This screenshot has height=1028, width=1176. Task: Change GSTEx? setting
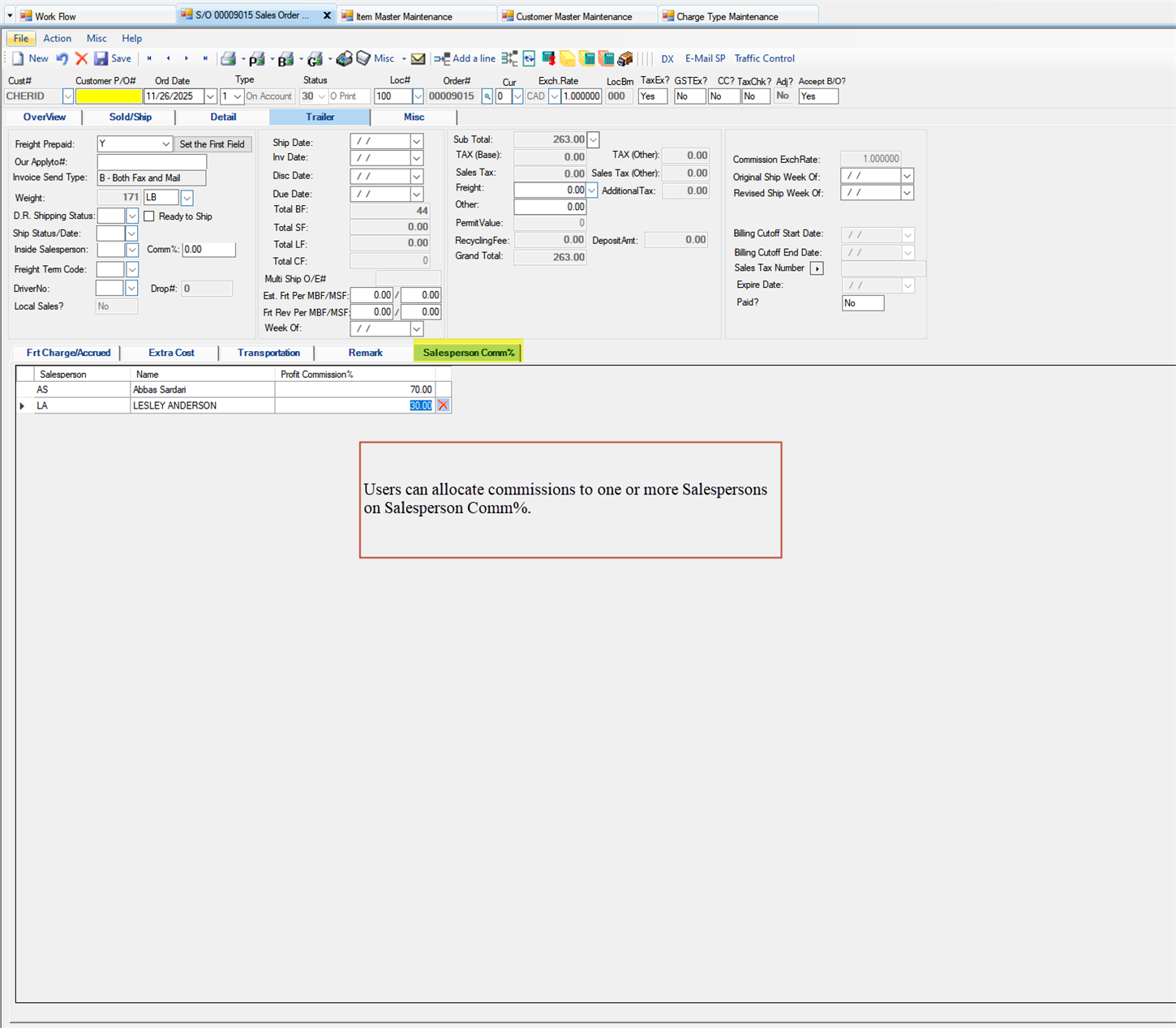689,96
